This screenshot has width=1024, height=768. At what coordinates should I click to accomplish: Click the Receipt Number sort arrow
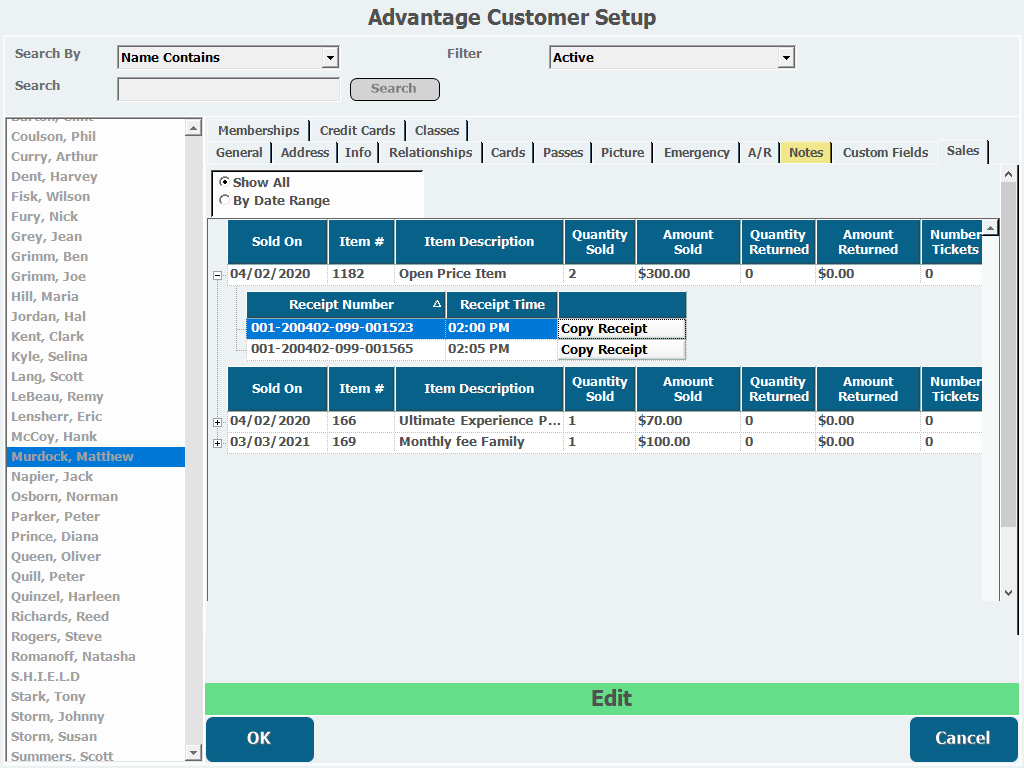pyautogui.click(x=437, y=304)
